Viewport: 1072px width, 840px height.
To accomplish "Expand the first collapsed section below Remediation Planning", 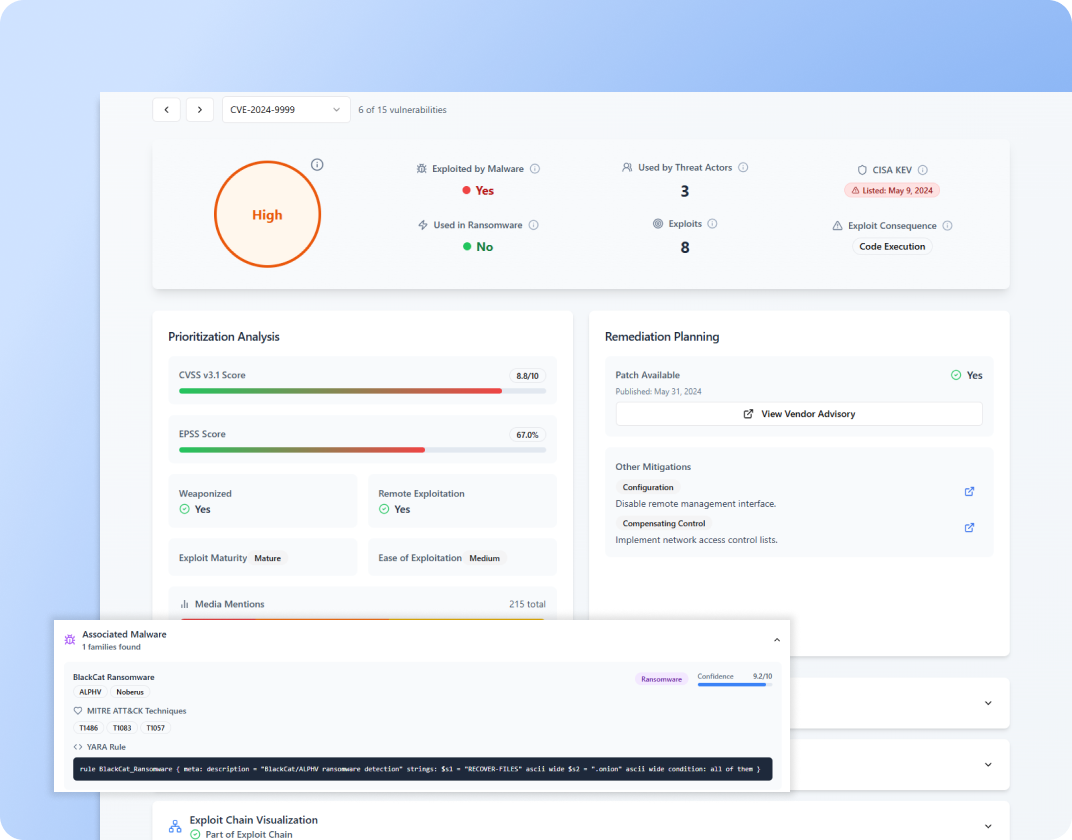I will pos(988,703).
